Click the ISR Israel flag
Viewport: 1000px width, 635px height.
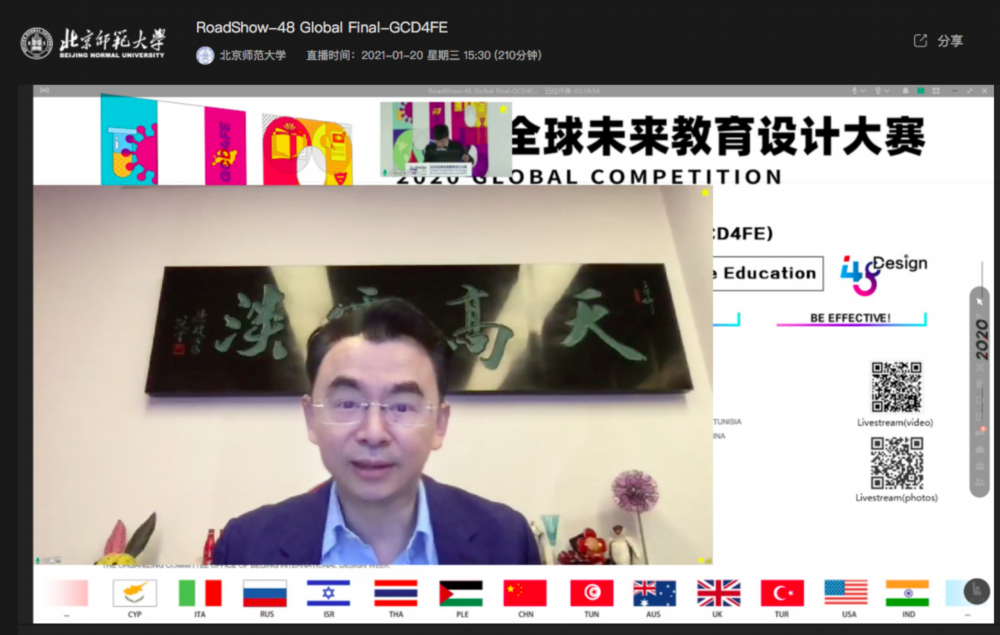click(x=328, y=593)
